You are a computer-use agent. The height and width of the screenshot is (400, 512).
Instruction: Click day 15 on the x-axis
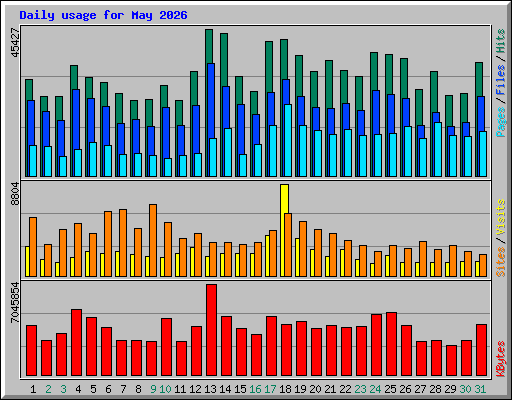point(240,389)
